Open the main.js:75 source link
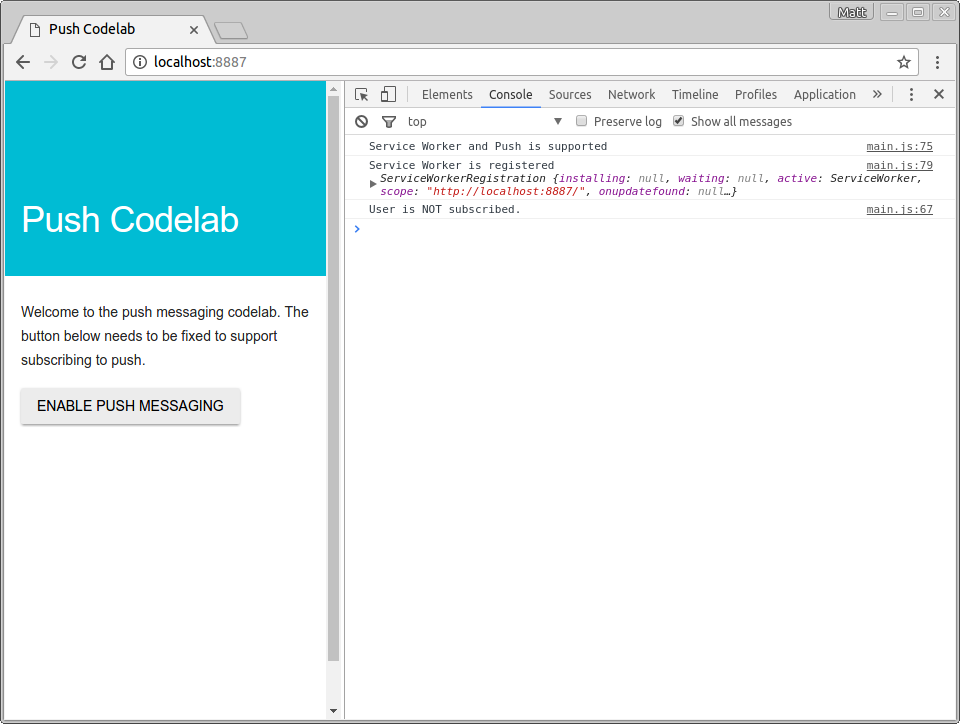 coord(899,147)
